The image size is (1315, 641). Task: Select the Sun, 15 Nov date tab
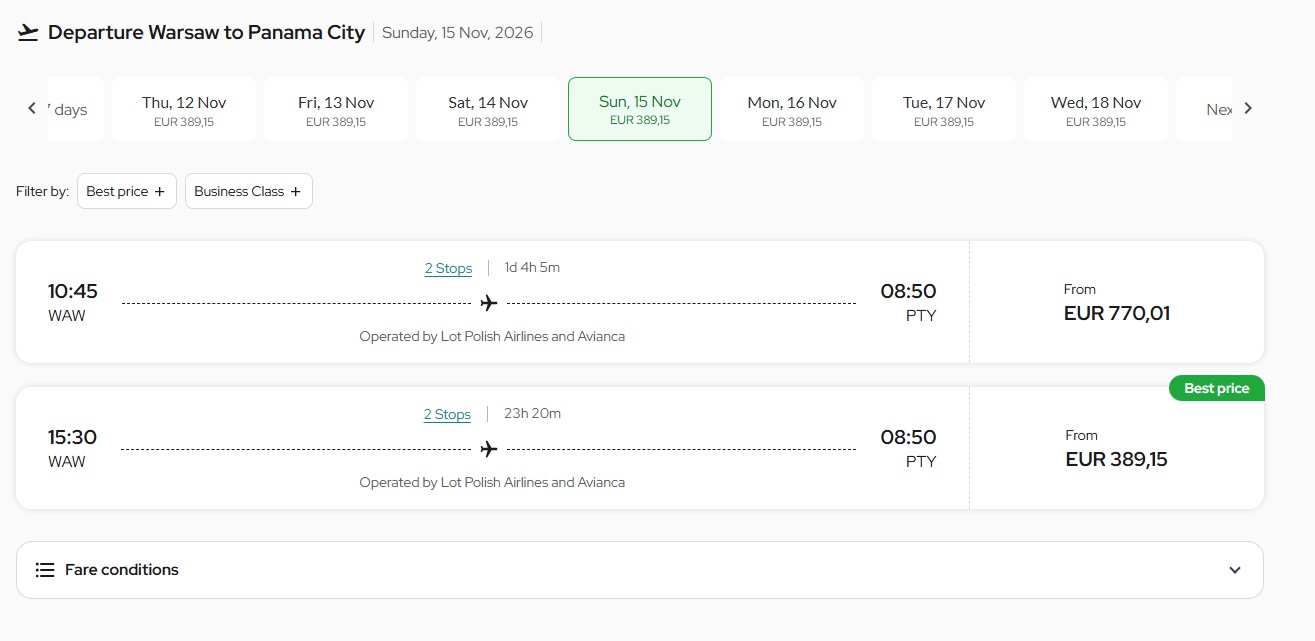coord(640,109)
